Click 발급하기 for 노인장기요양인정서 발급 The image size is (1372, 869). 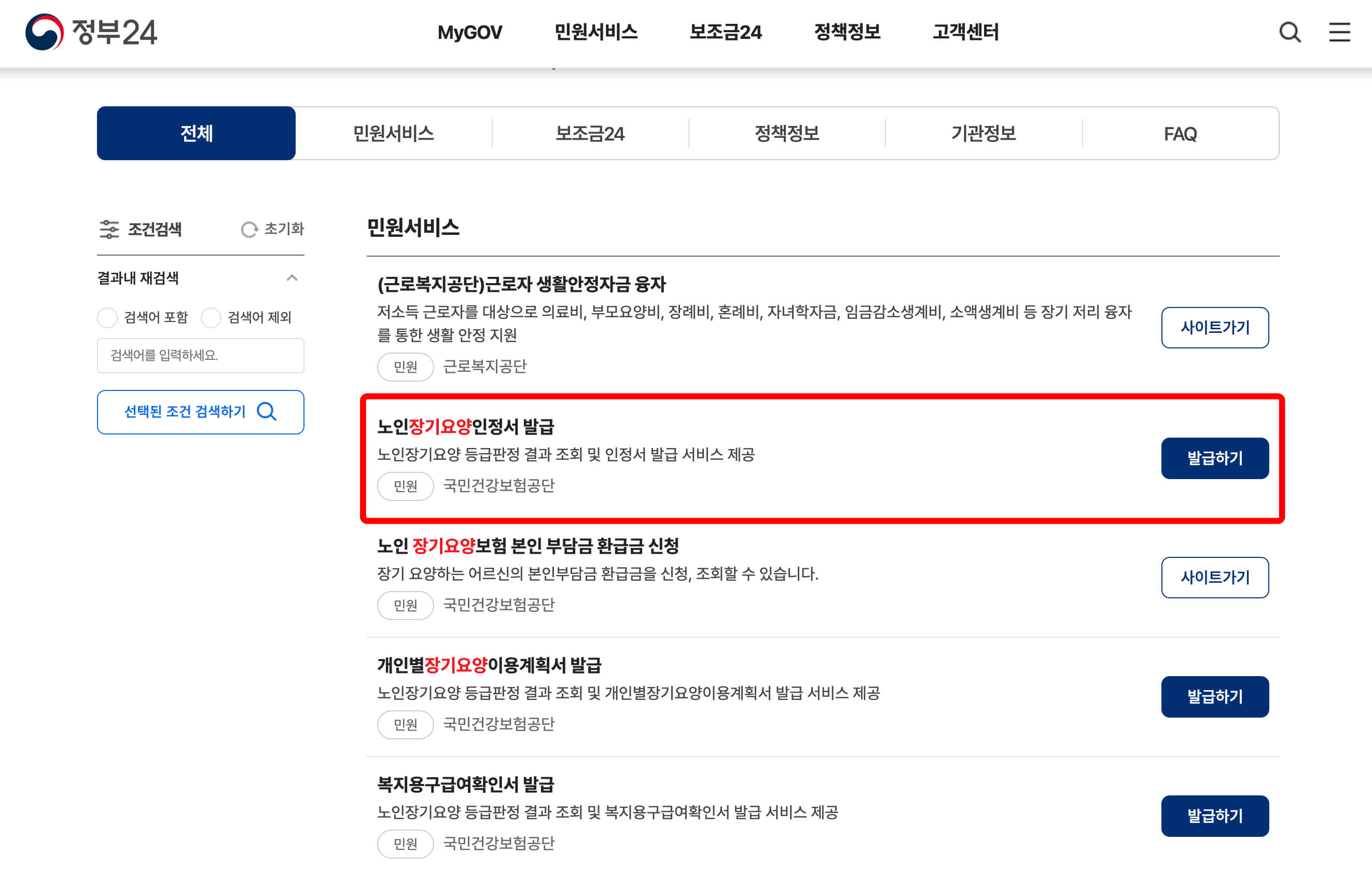pyautogui.click(x=1215, y=457)
